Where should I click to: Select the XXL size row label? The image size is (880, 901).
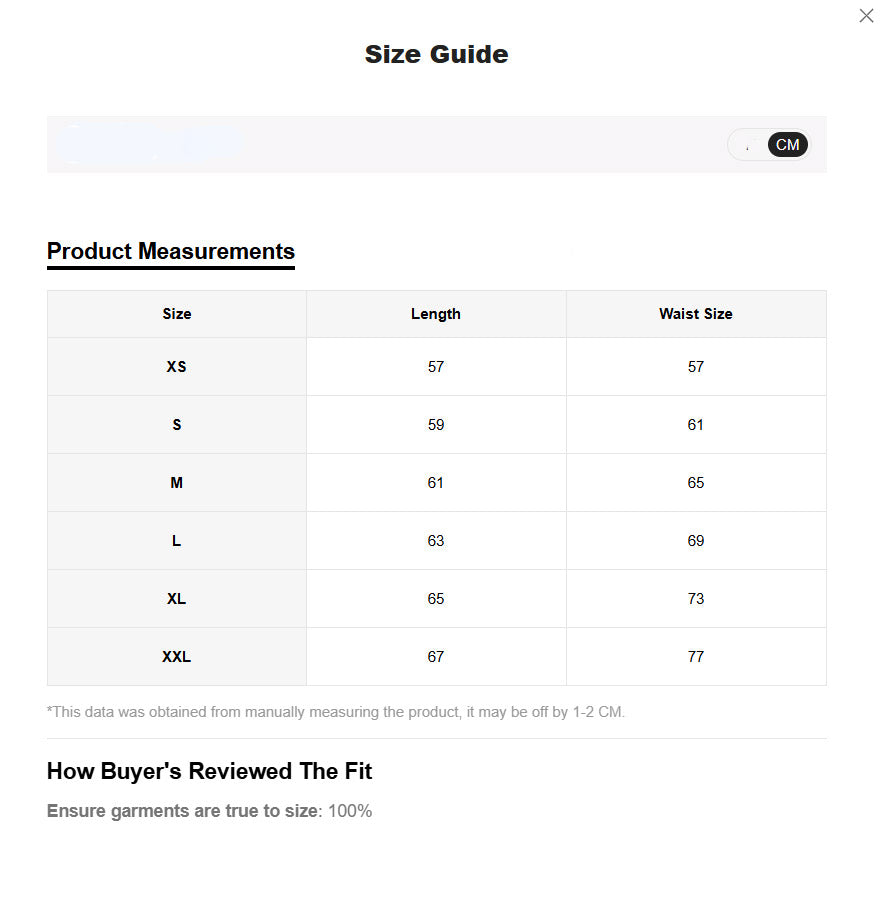(177, 657)
